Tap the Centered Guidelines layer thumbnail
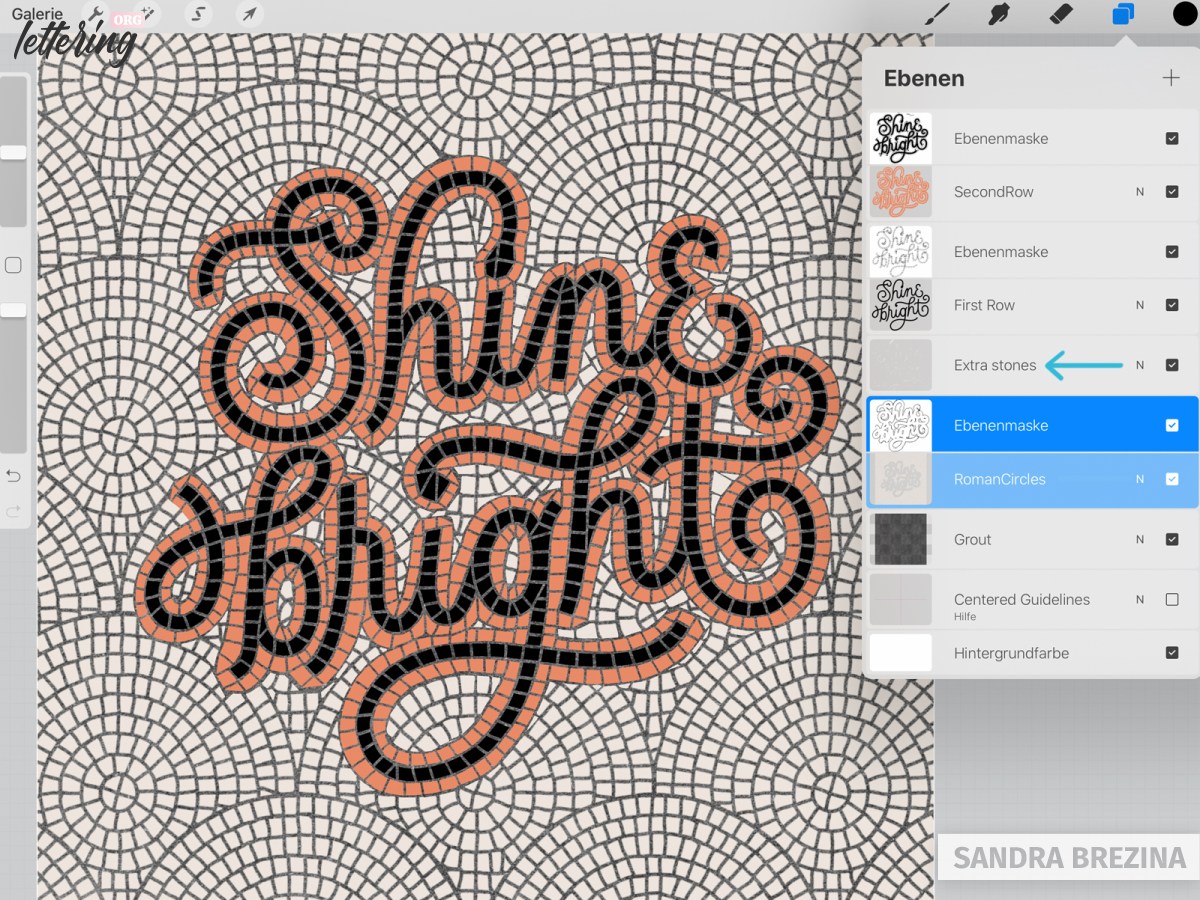This screenshot has width=1200, height=900. [901, 599]
